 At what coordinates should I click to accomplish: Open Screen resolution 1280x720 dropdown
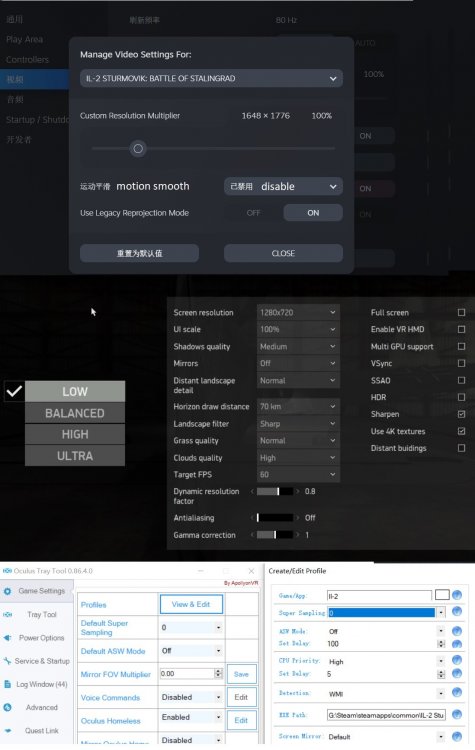point(298,312)
